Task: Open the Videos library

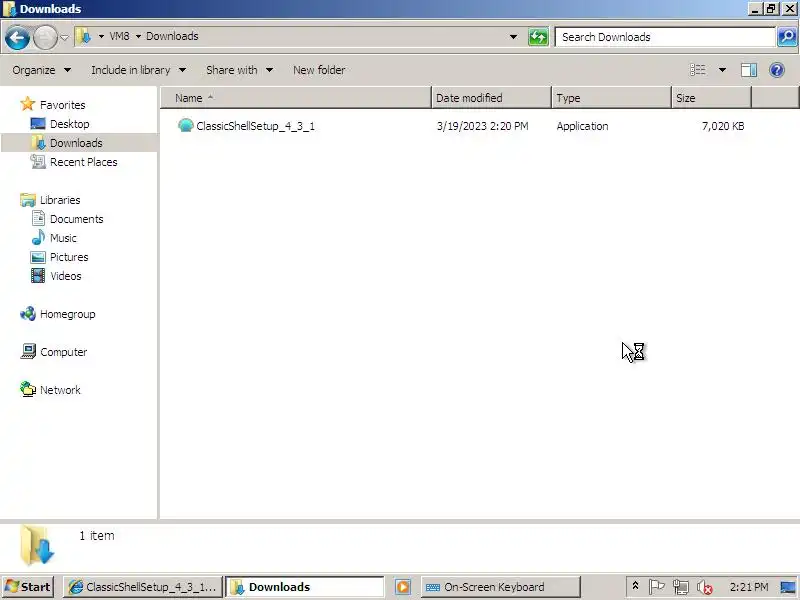Action: tap(65, 276)
